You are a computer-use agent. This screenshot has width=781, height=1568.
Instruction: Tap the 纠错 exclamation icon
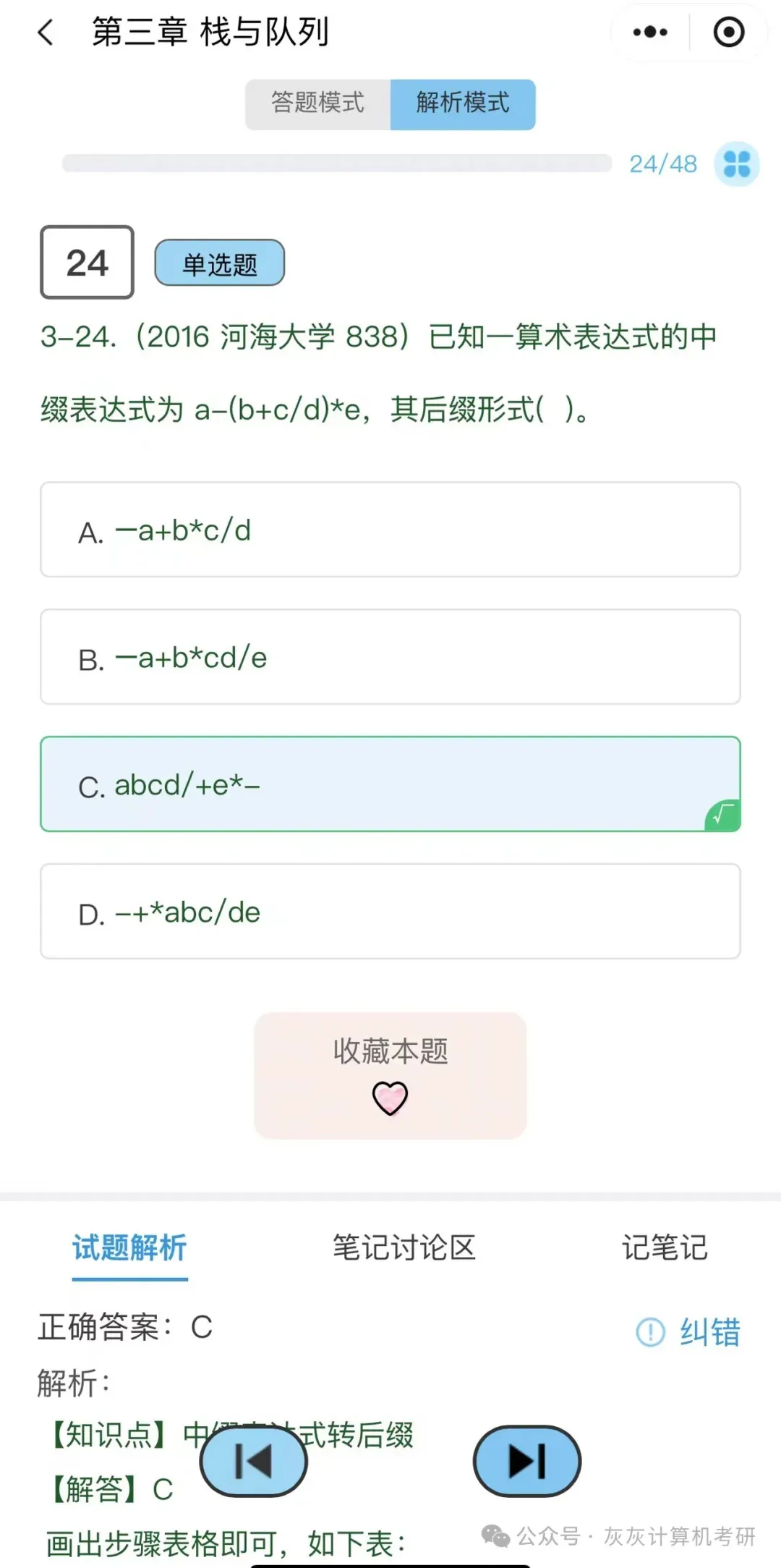pyautogui.click(x=650, y=1332)
